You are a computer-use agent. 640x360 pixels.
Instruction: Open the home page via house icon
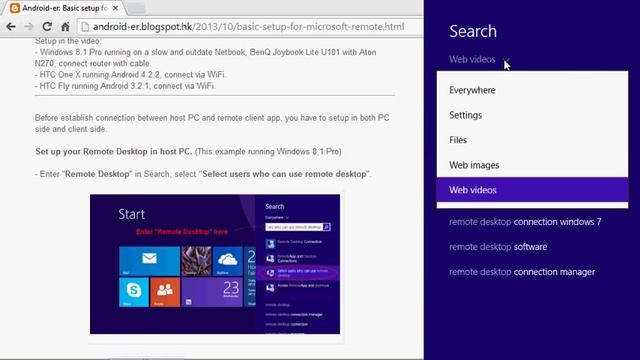(x=65, y=27)
